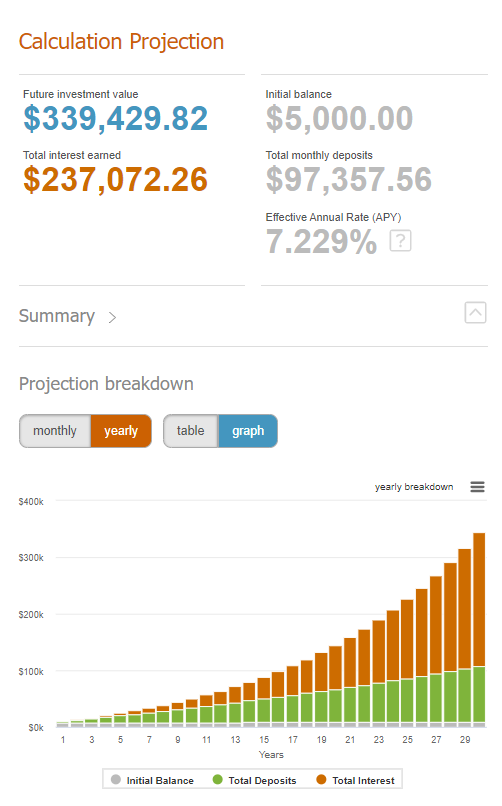
Task: Click the year 29 green deposits bar
Action: point(464,695)
